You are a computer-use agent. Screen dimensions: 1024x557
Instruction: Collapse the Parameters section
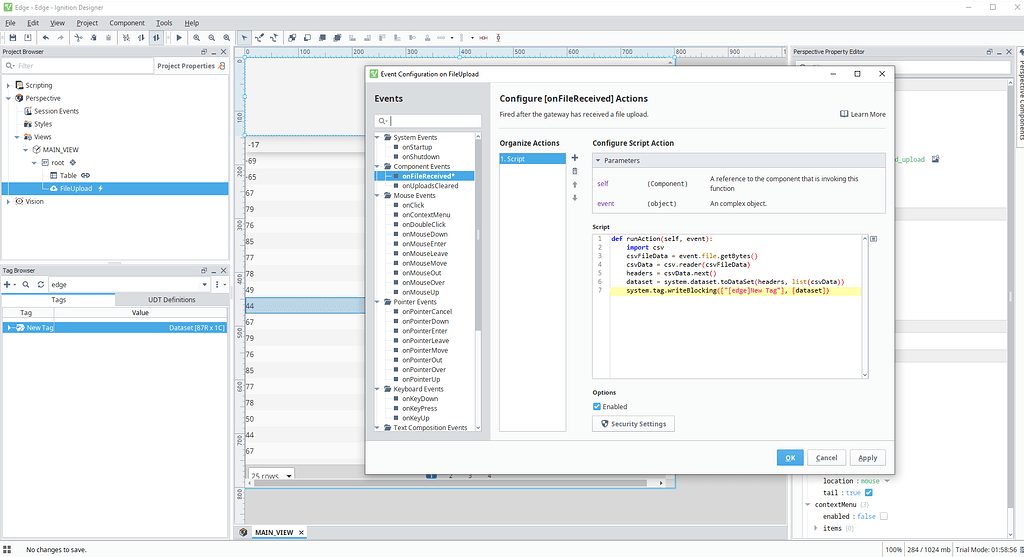point(598,160)
